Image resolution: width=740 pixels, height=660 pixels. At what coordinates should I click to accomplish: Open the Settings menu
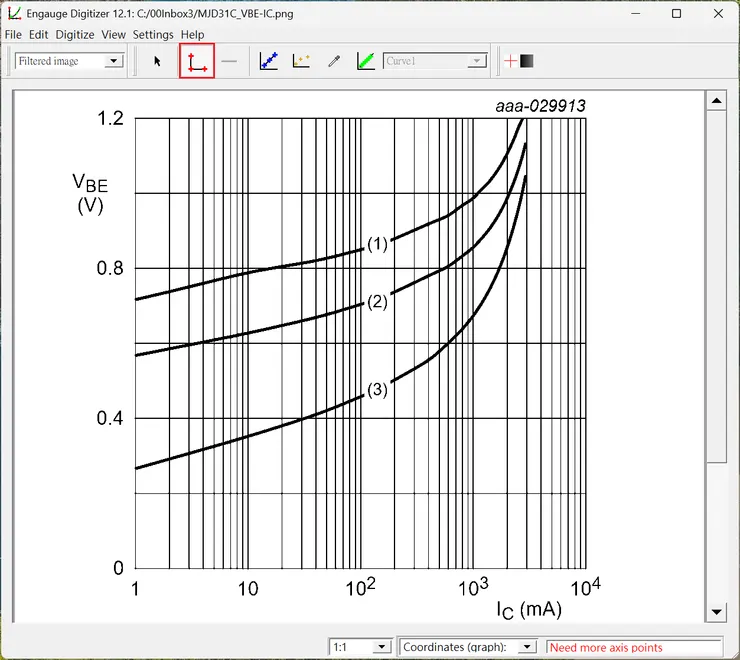point(153,34)
